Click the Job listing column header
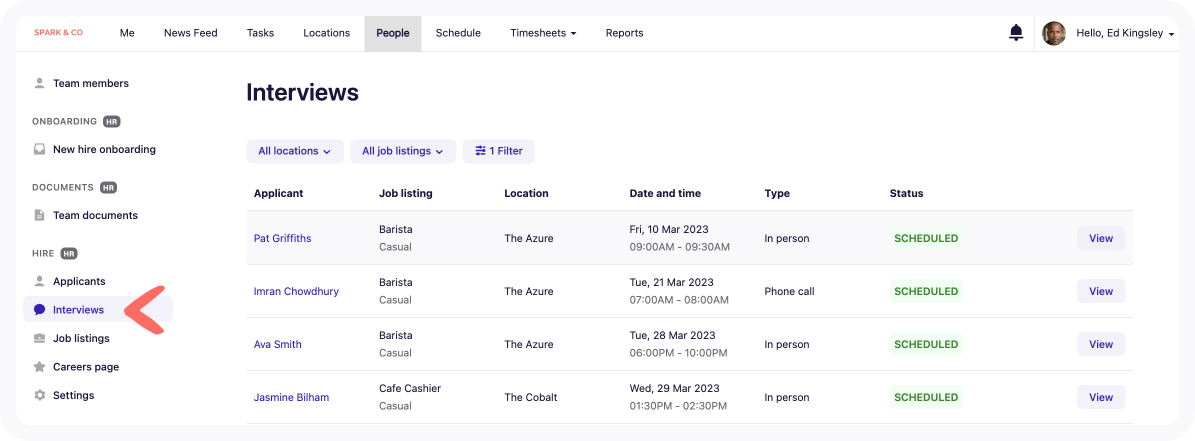Screen dimensions: 1195x441 coord(405,193)
